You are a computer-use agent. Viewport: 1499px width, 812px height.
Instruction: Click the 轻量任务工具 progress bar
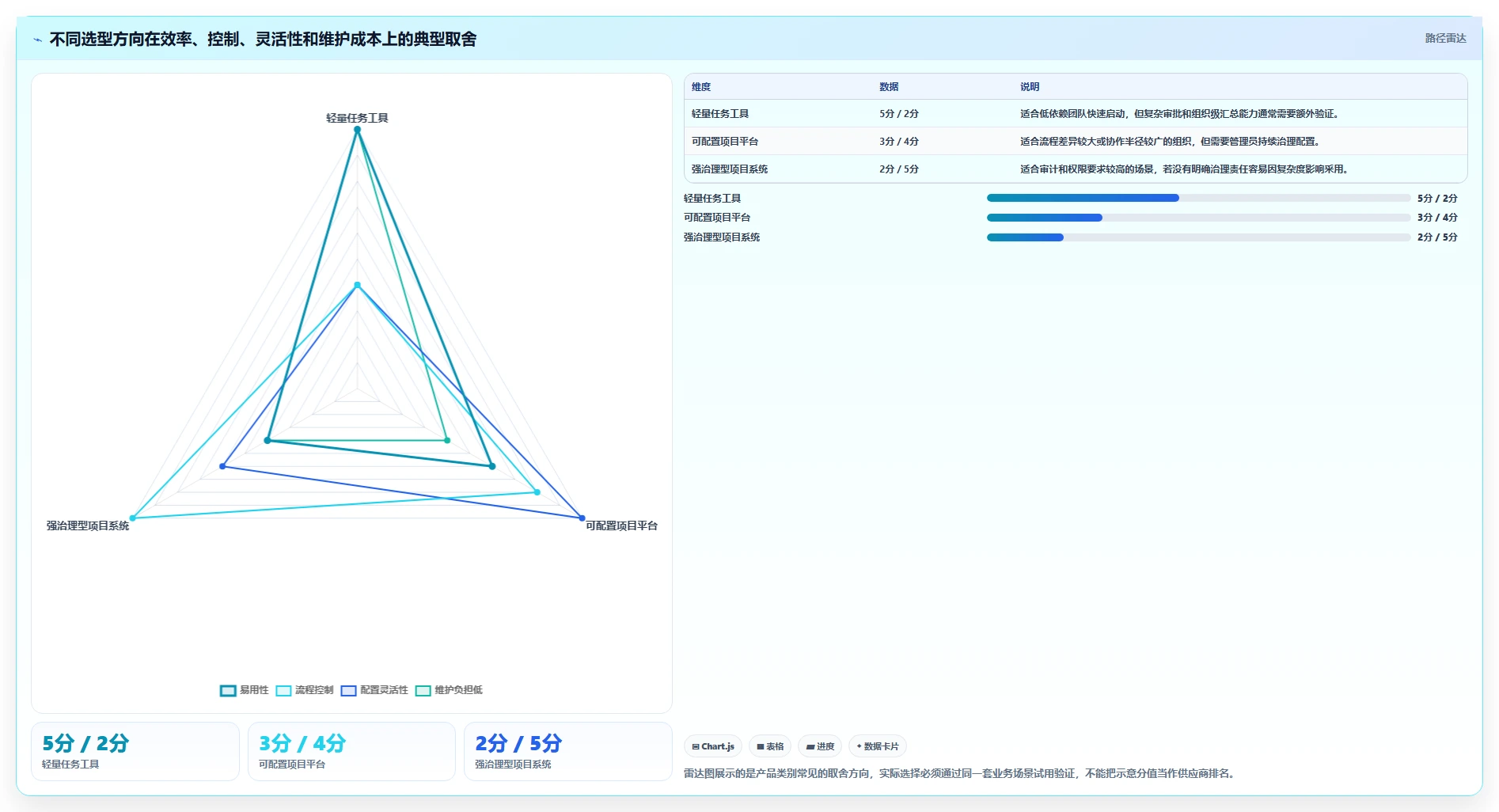click(1198, 198)
